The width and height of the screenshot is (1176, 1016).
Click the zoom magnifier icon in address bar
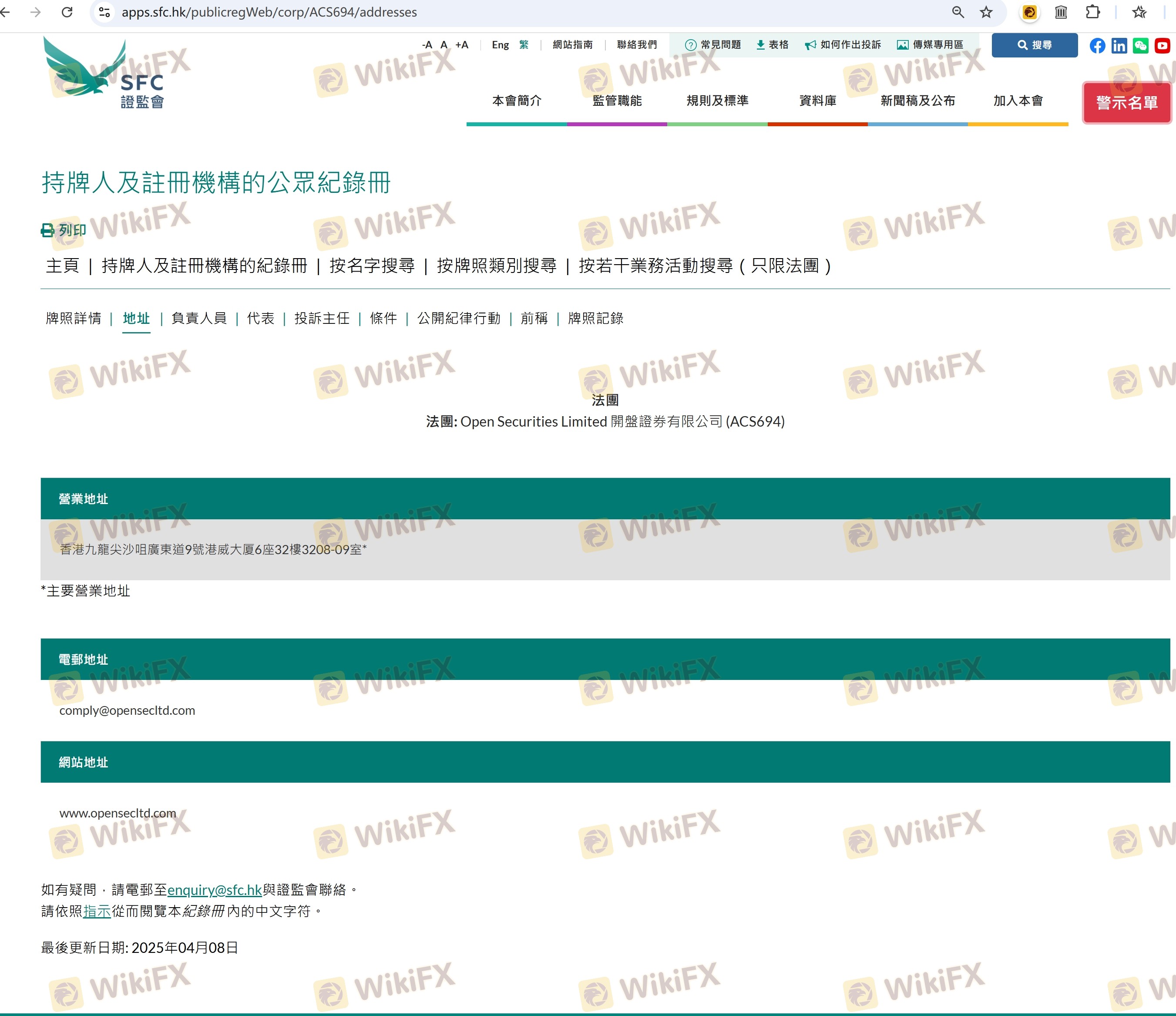click(958, 12)
